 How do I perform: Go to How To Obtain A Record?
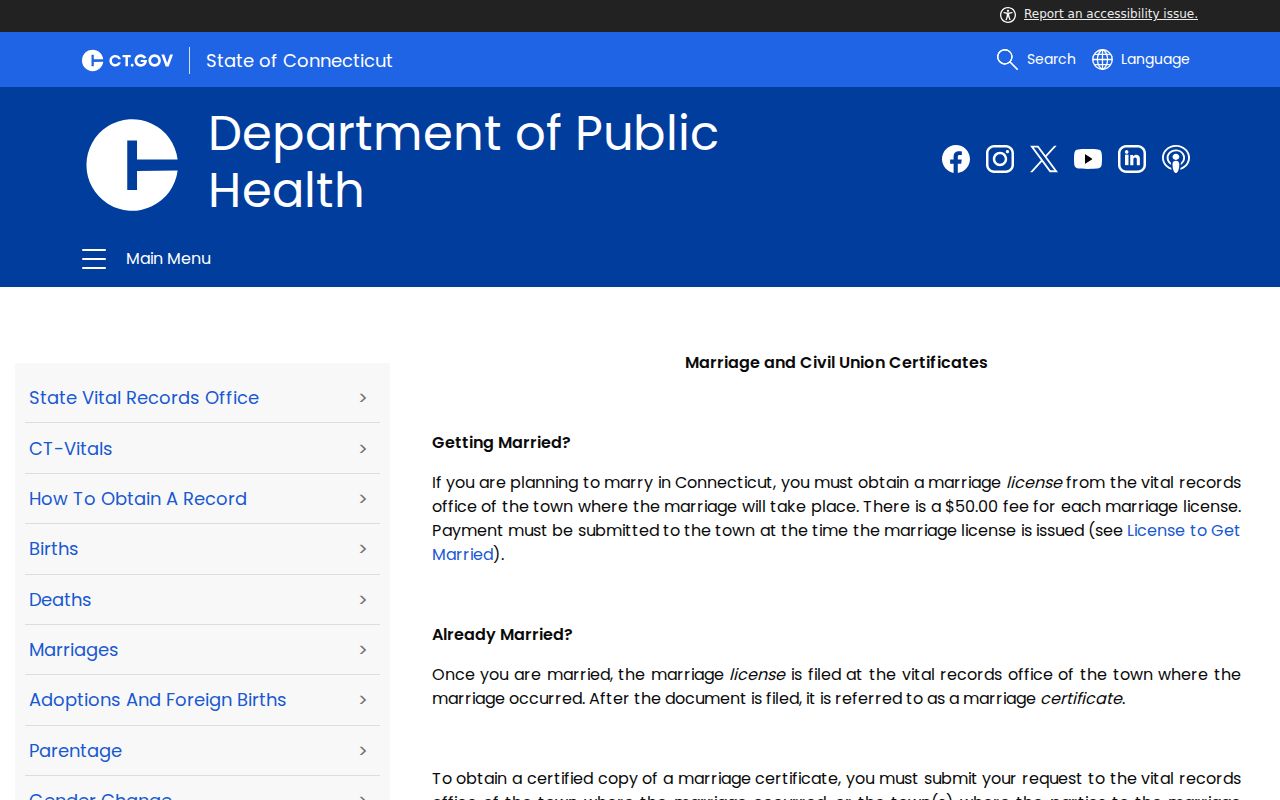(138, 499)
